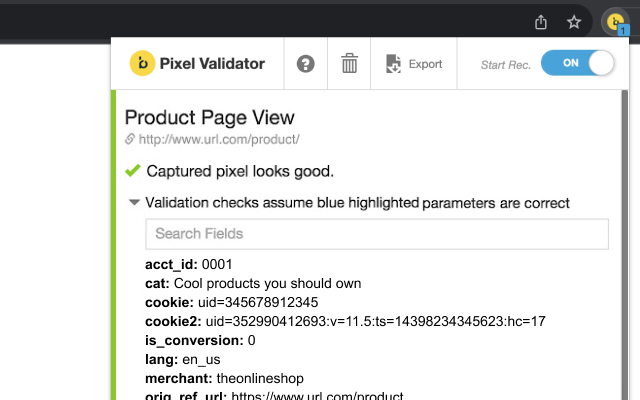
Task: Click the 'Captured pixel looks good.' message
Action: [240, 171]
